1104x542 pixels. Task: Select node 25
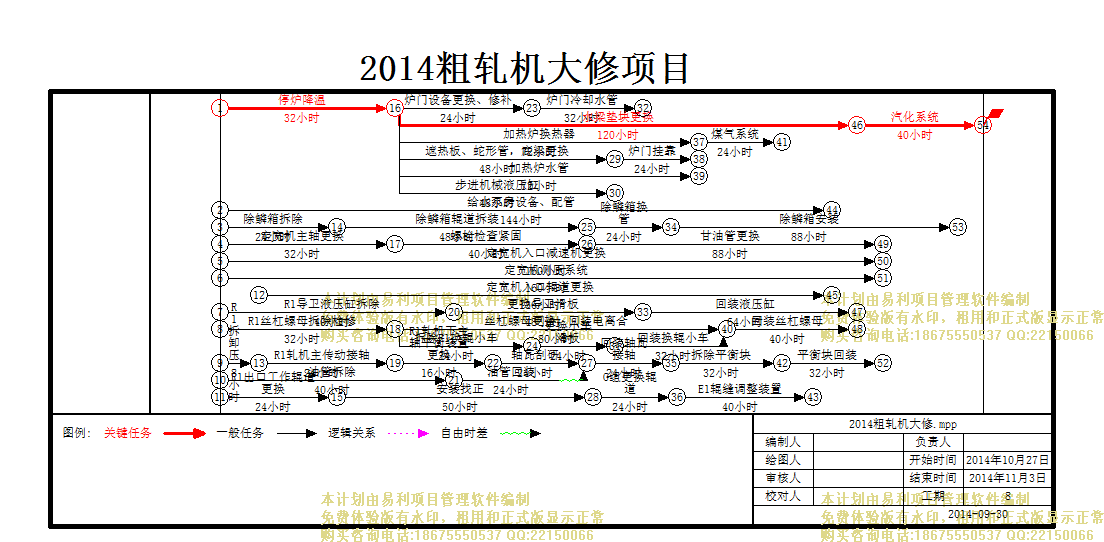(x=587, y=227)
